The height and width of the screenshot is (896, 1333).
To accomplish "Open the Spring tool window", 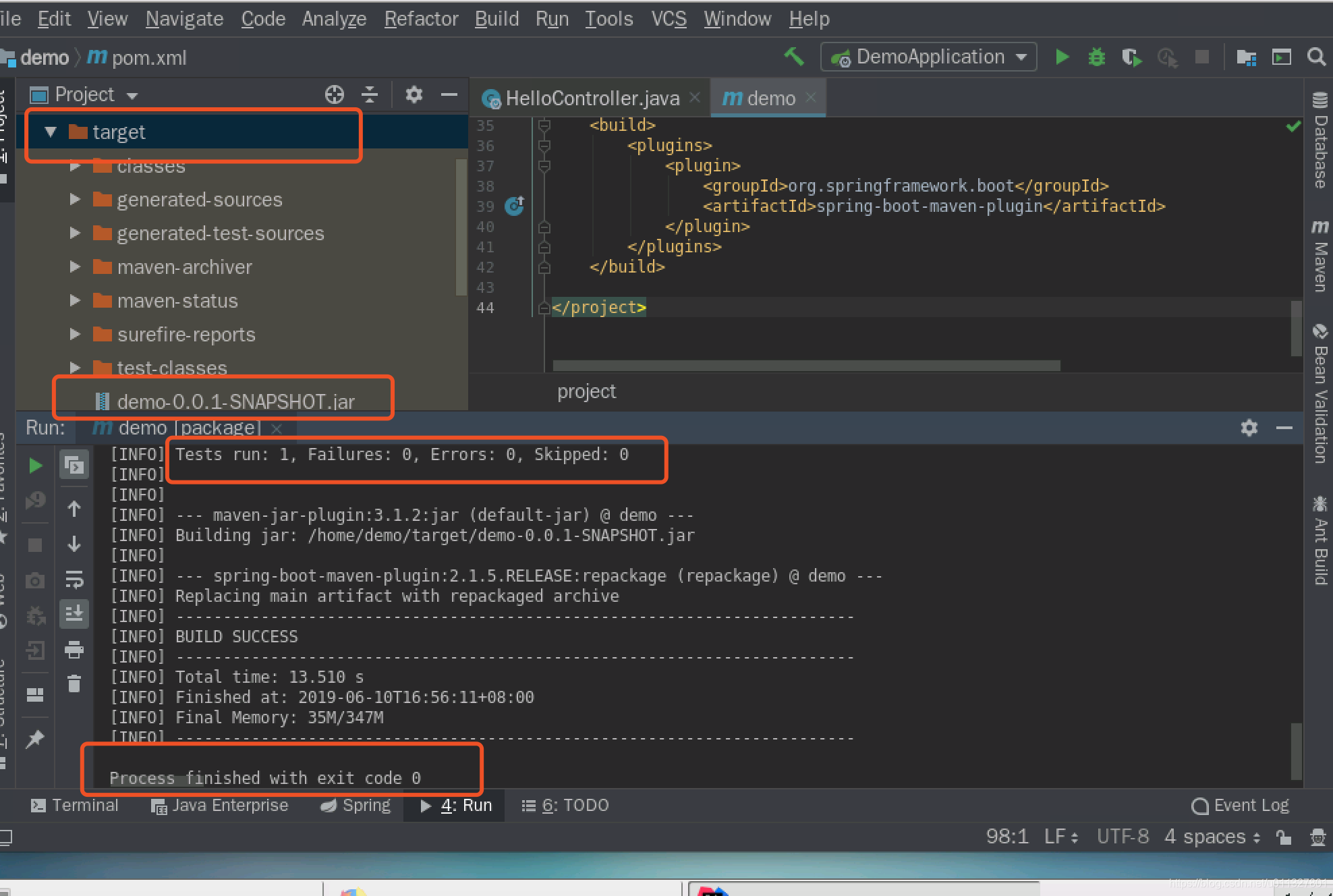I will click(356, 806).
